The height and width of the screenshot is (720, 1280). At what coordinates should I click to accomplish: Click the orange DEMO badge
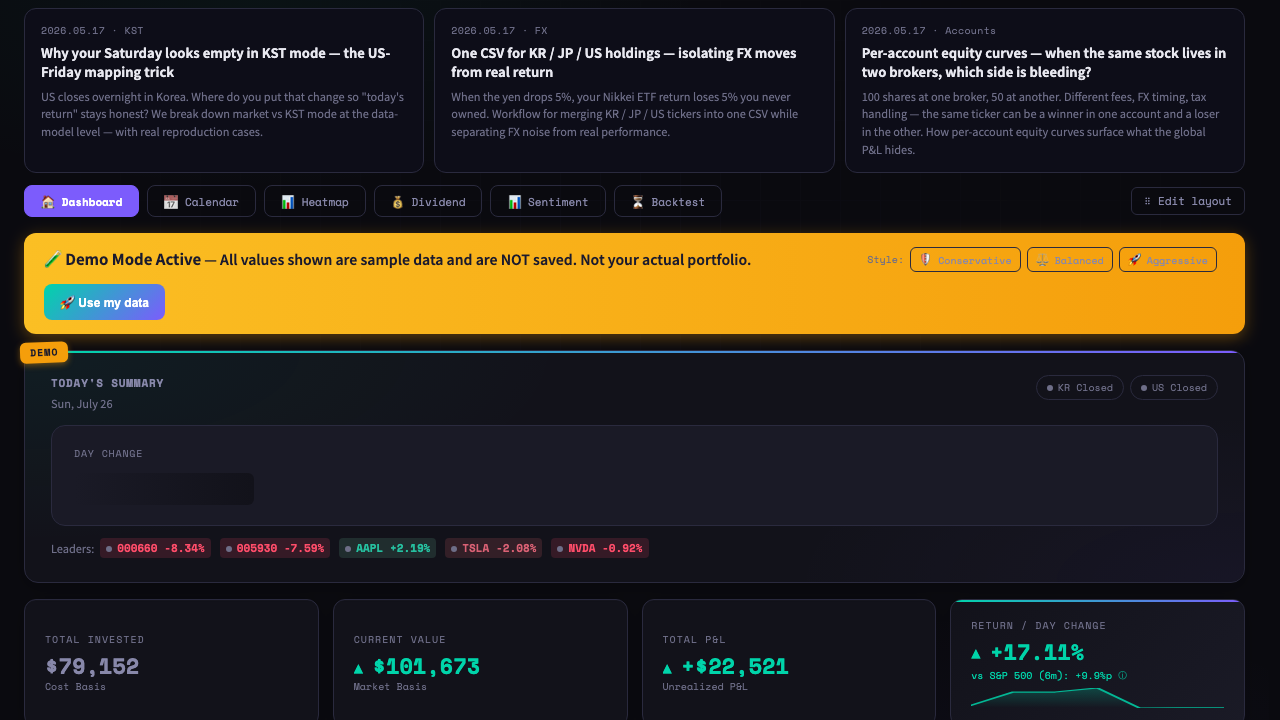point(44,352)
